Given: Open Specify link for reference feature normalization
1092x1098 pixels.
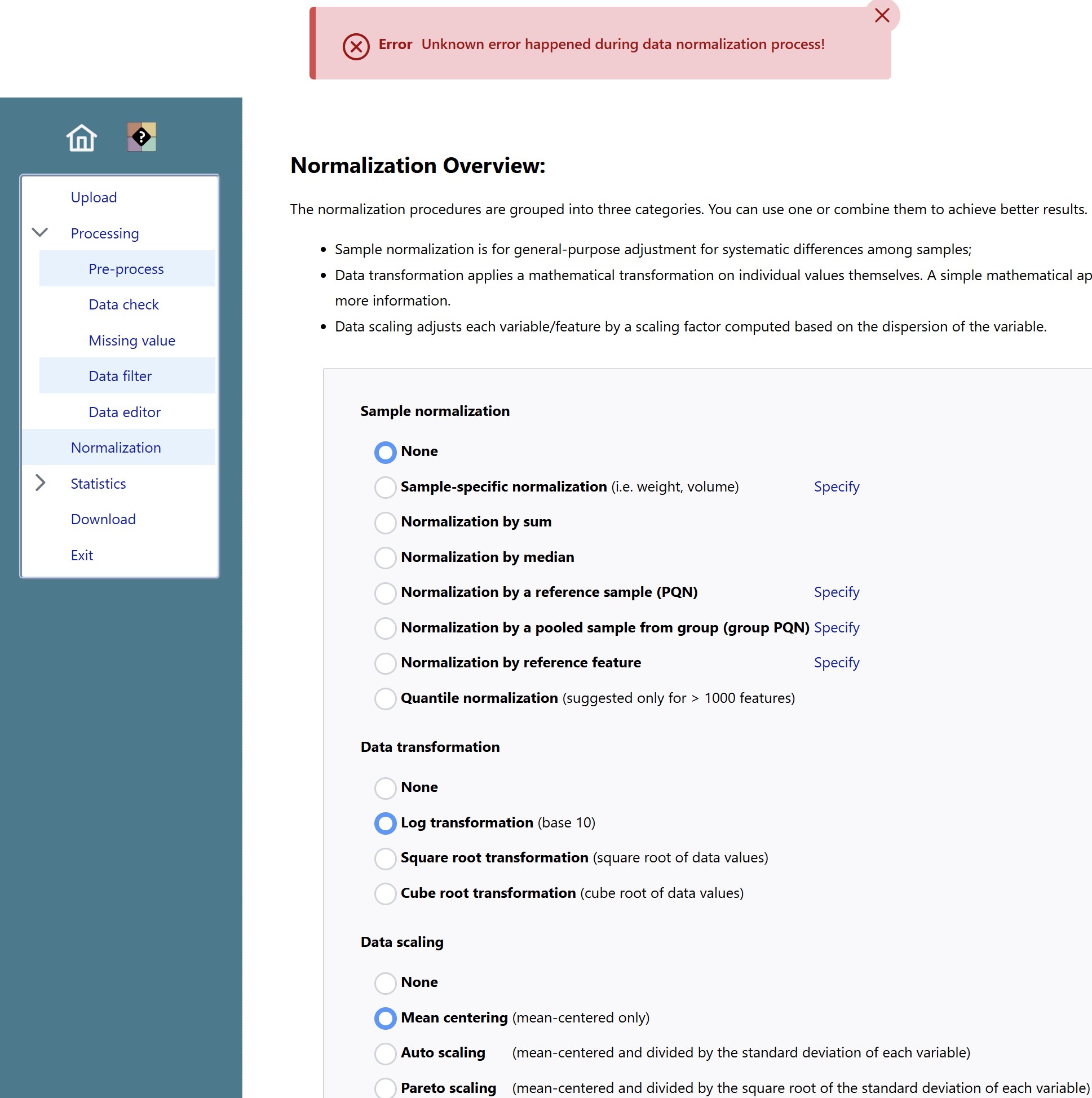Looking at the screenshot, I should click(x=836, y=662).
